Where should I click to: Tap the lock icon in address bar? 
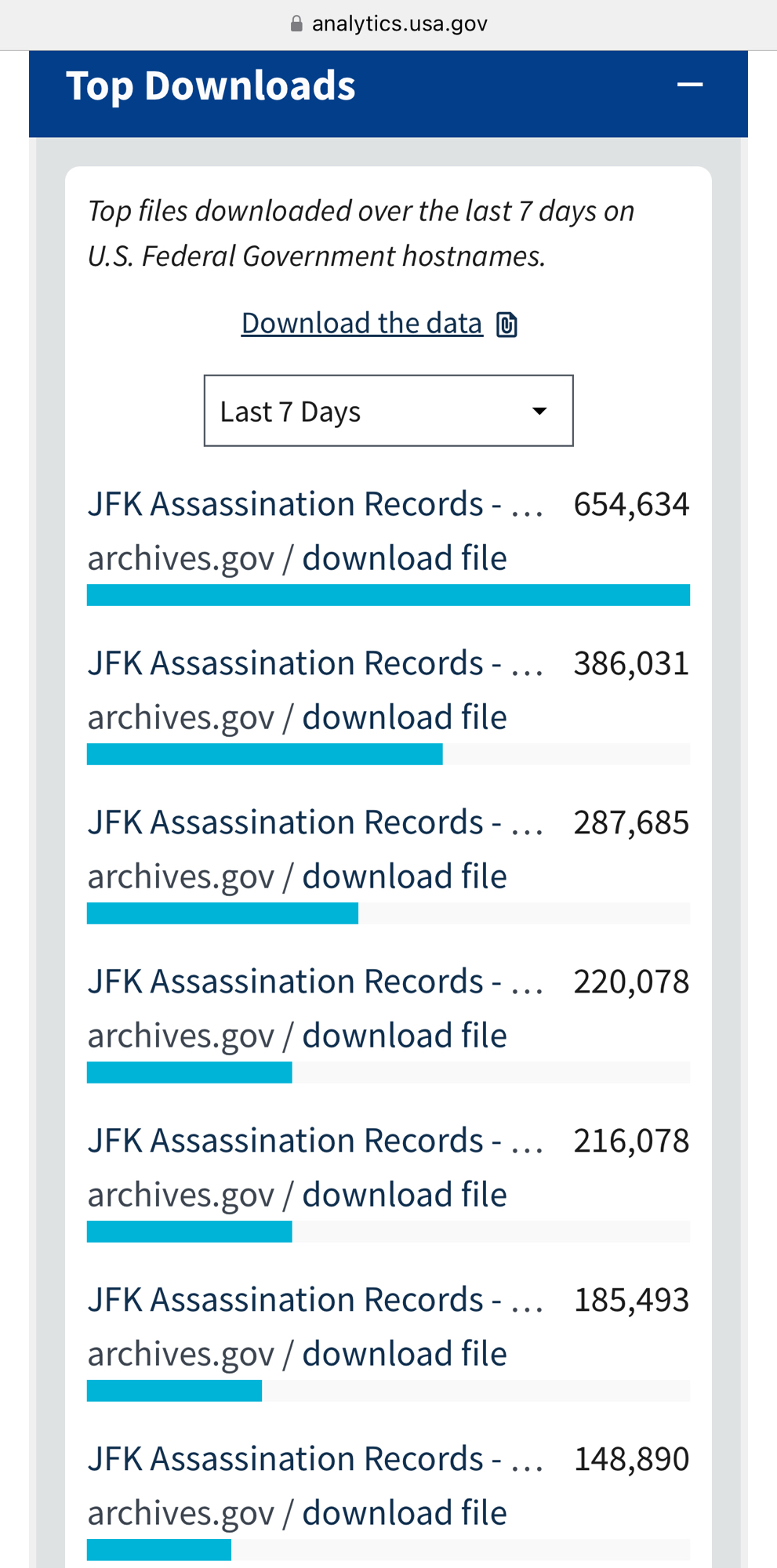coord(296,24)
